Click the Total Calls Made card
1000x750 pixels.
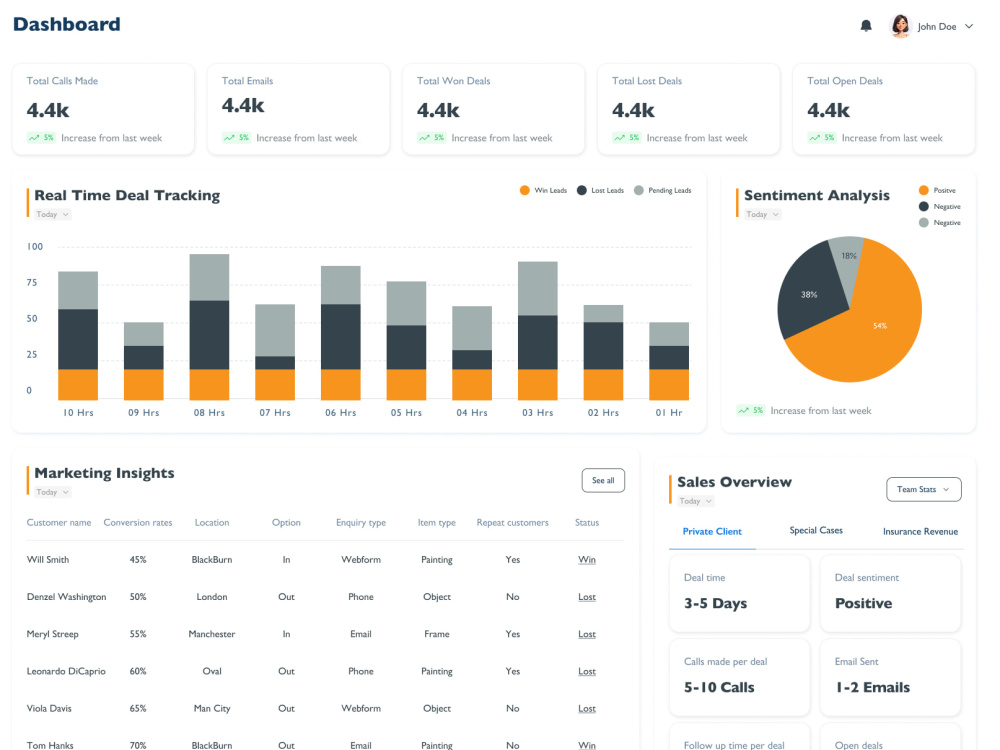pyautogui.click(x=103, y=109)
